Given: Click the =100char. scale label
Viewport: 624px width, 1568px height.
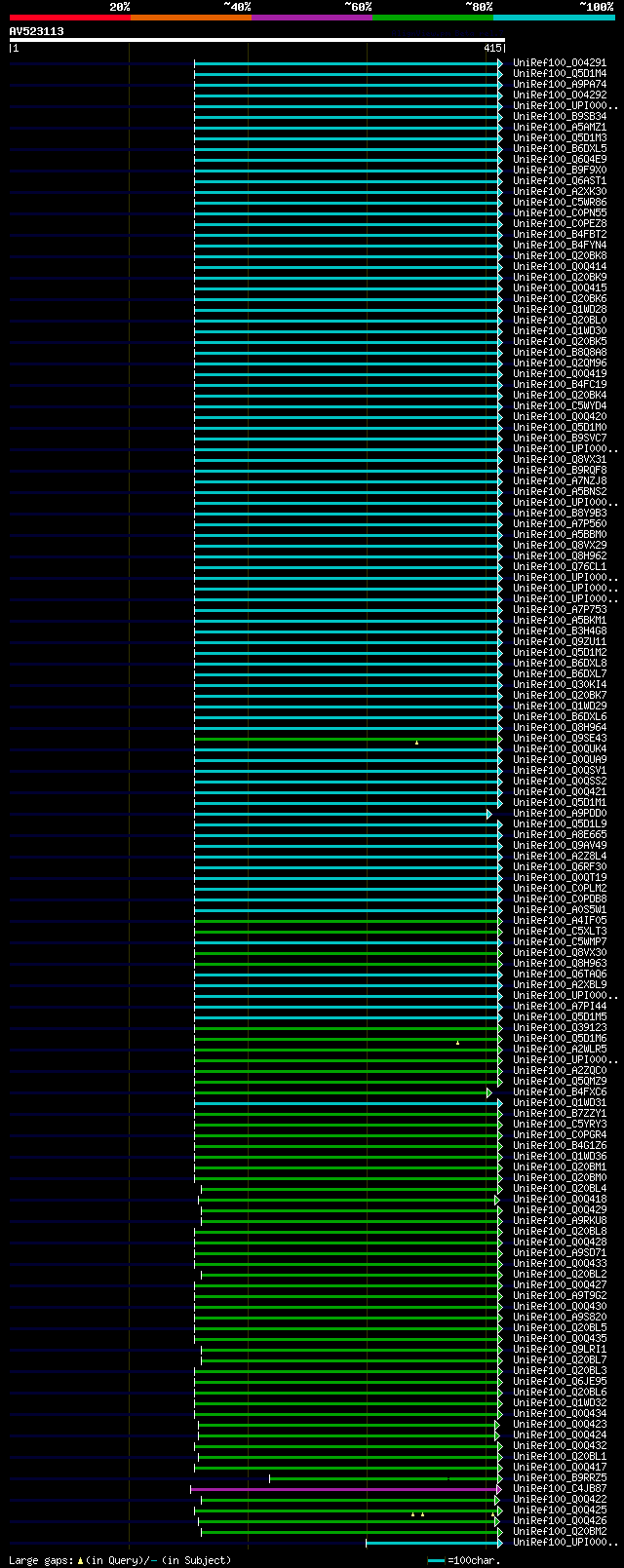Looking at the screenshot, I should 474,1560.
